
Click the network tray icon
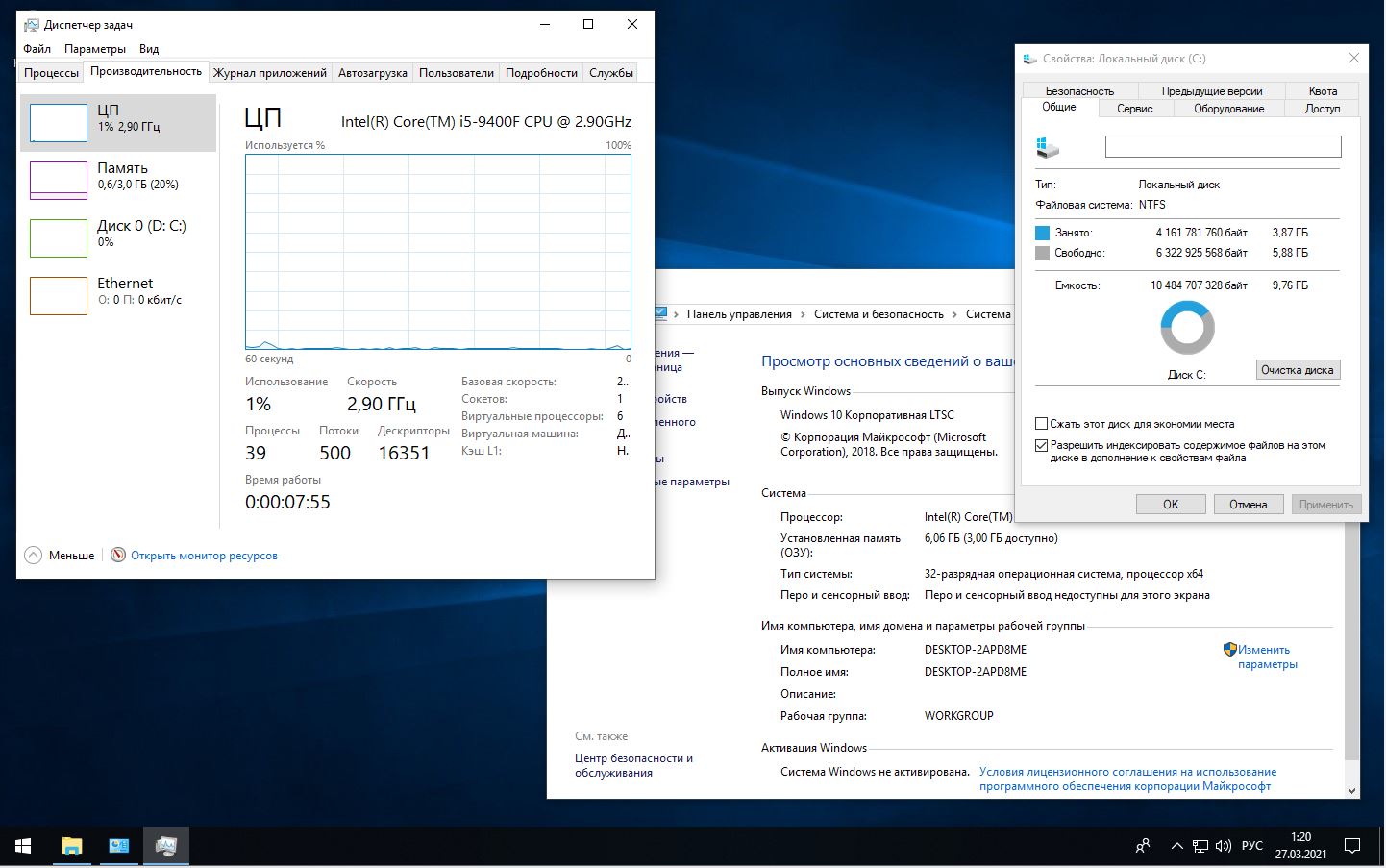tap(1200, 846)
